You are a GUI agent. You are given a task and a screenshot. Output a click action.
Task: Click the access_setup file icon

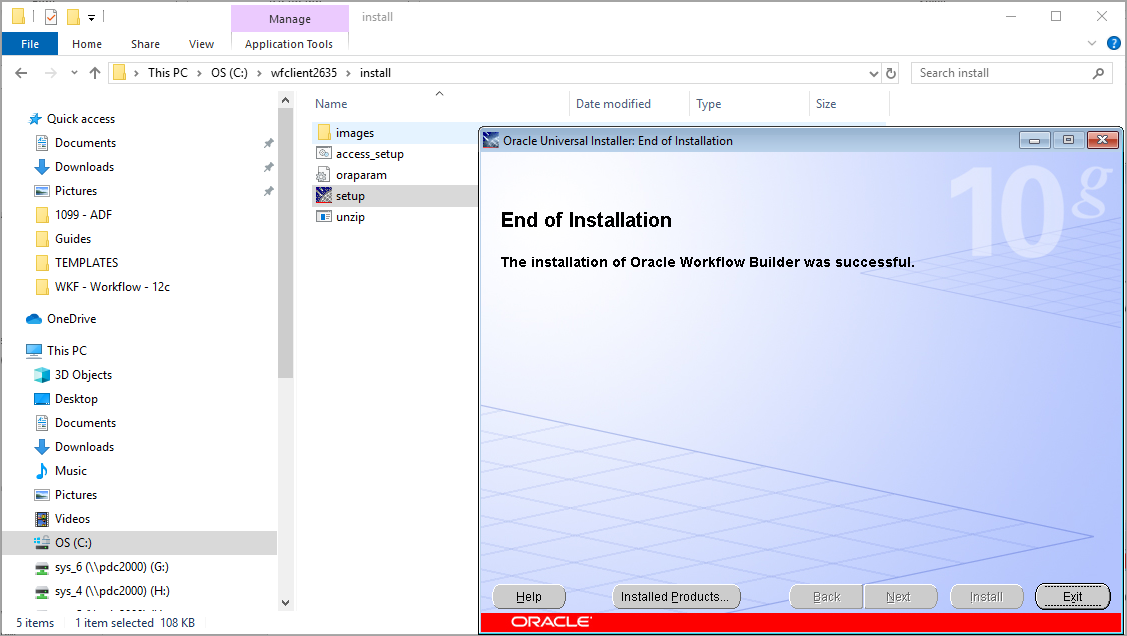[x=323, y=154]
